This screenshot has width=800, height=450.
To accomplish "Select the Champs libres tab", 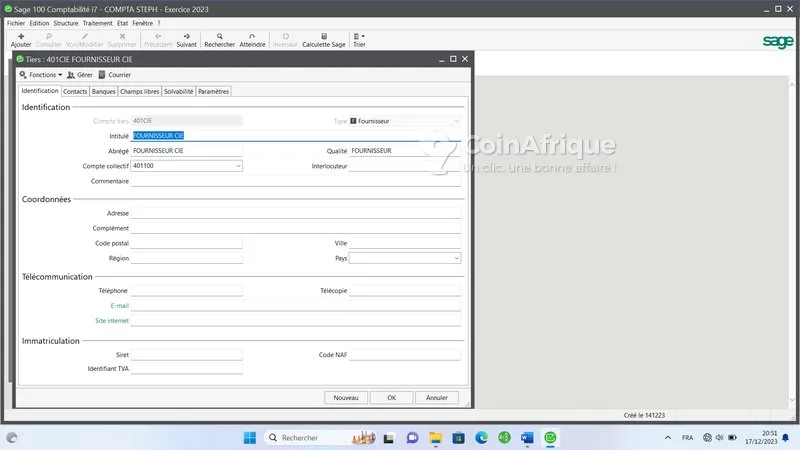I will pos(139,91).
